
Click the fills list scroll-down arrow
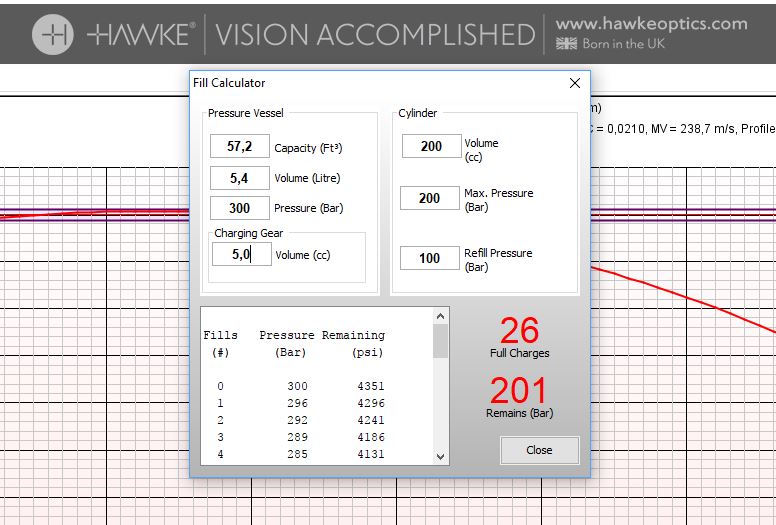(441, 456)
